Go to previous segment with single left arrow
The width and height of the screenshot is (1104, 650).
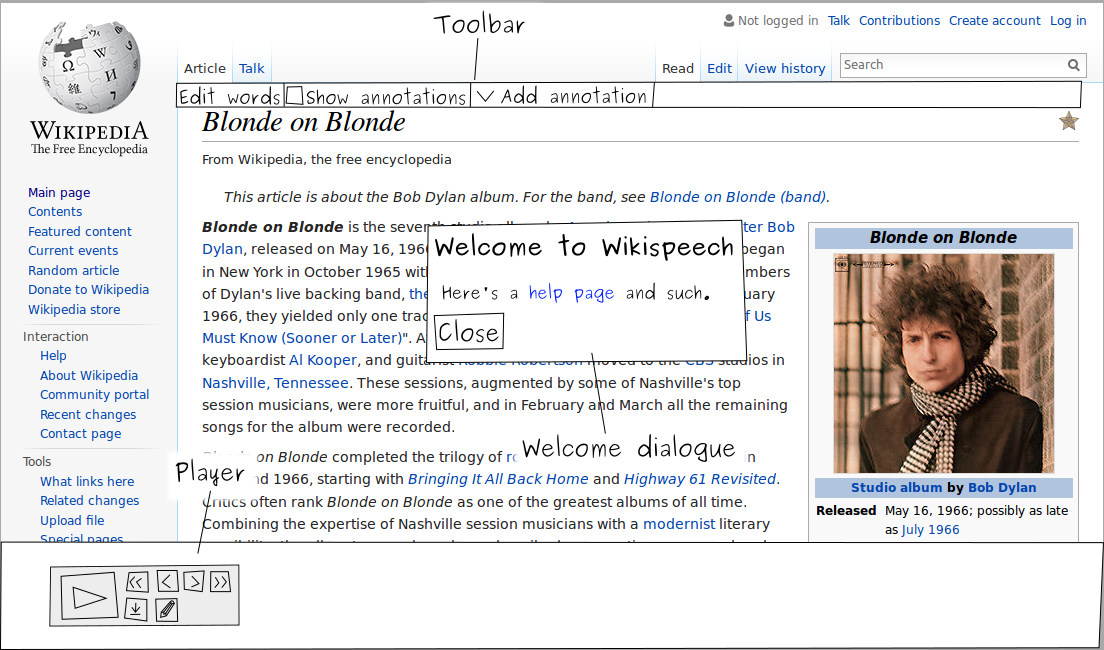click(167, 581)
